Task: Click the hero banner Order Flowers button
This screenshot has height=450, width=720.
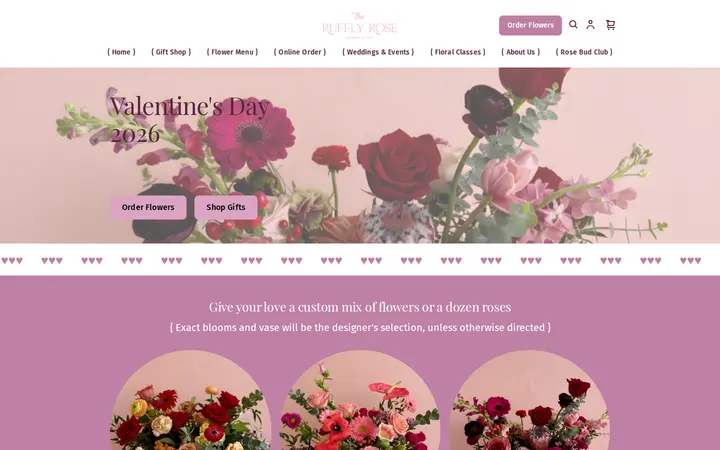Action: (x=148, y=208)
